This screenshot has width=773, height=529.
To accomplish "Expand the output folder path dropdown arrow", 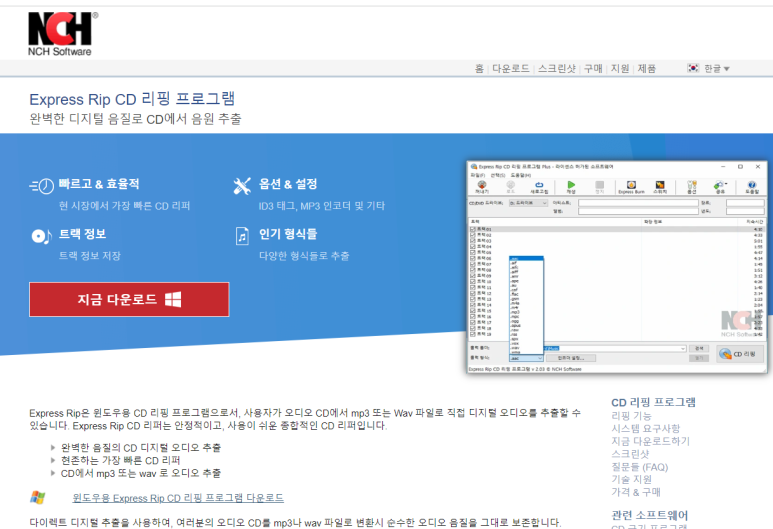I will pos(683,349).
